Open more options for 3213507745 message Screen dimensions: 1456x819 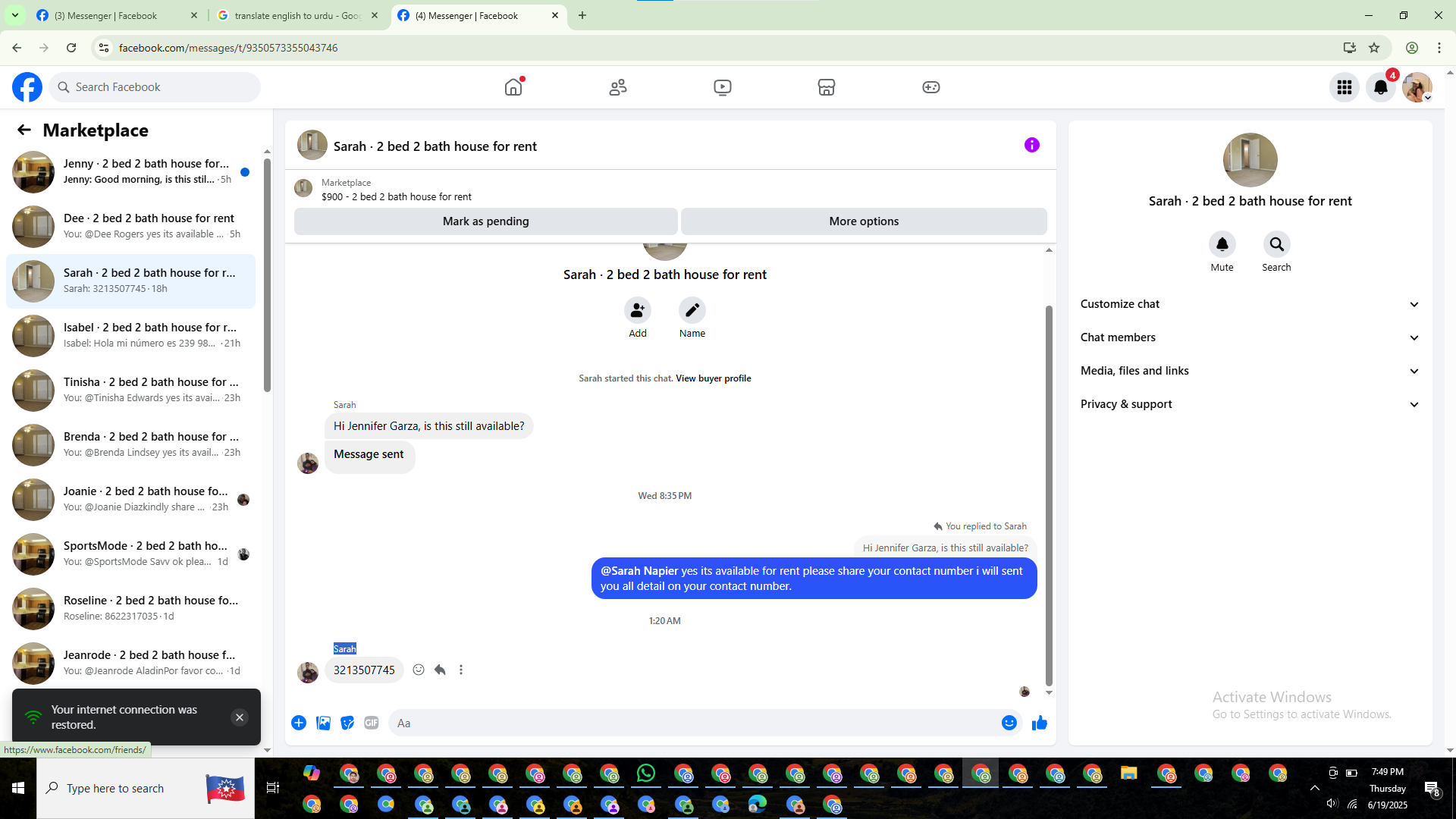pyautogui.click(x=461, y=670)
